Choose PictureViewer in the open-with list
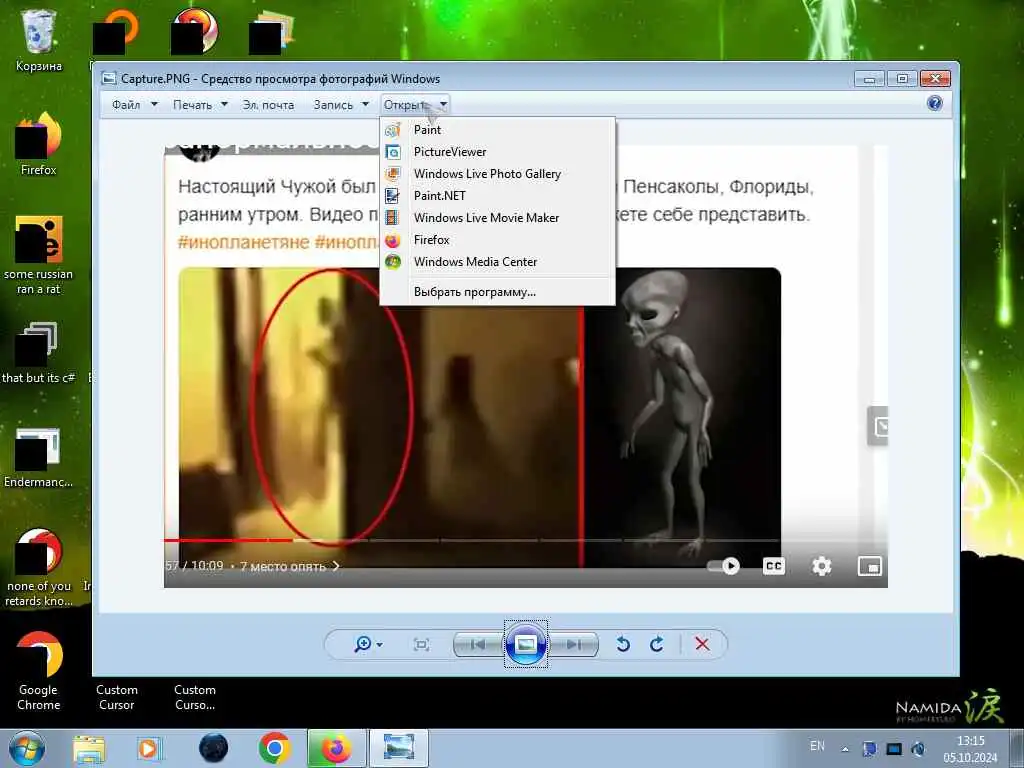1024x768 pixels. click(497, 152)
